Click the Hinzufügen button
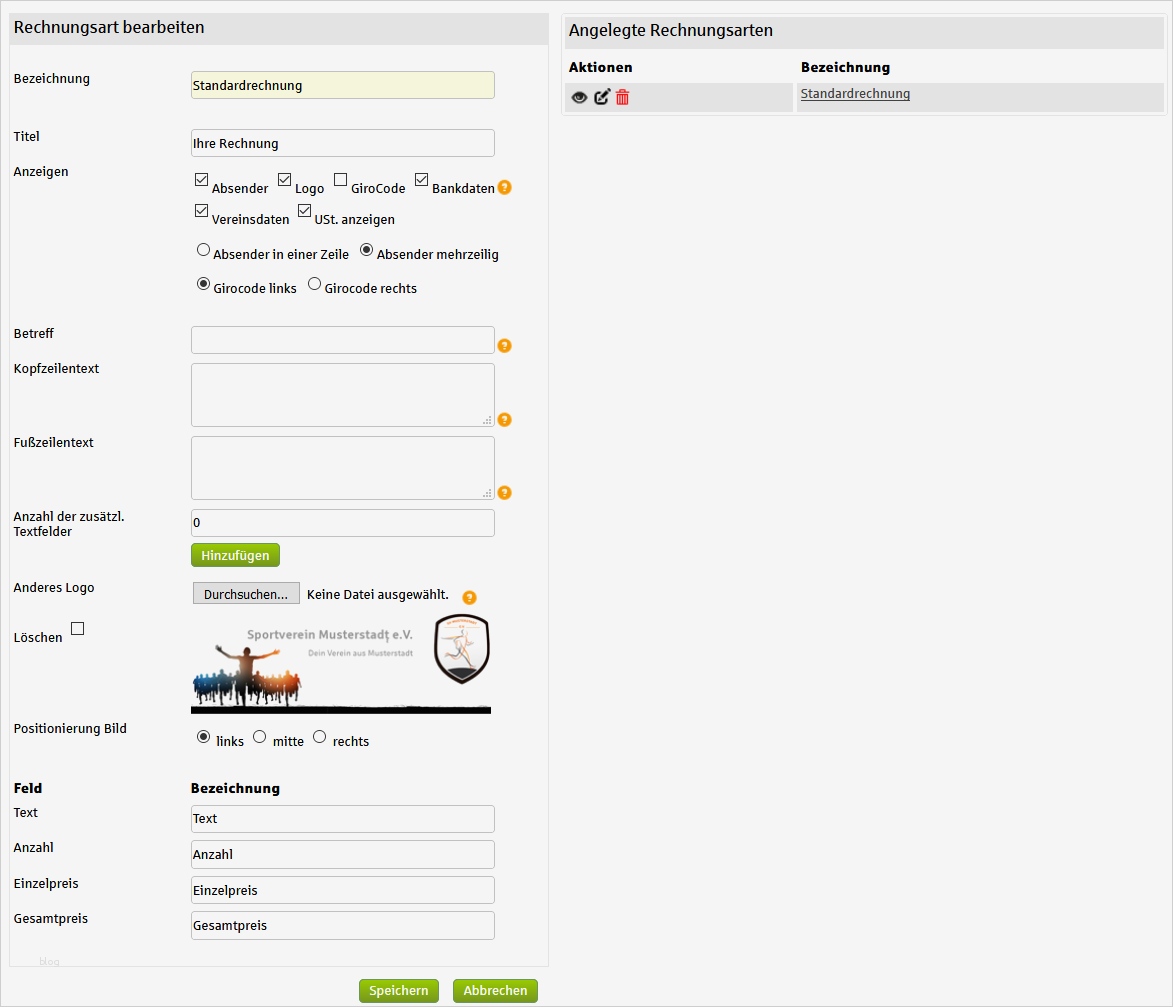Viewport: 1173px width, 1007px height. pos(235,555)
